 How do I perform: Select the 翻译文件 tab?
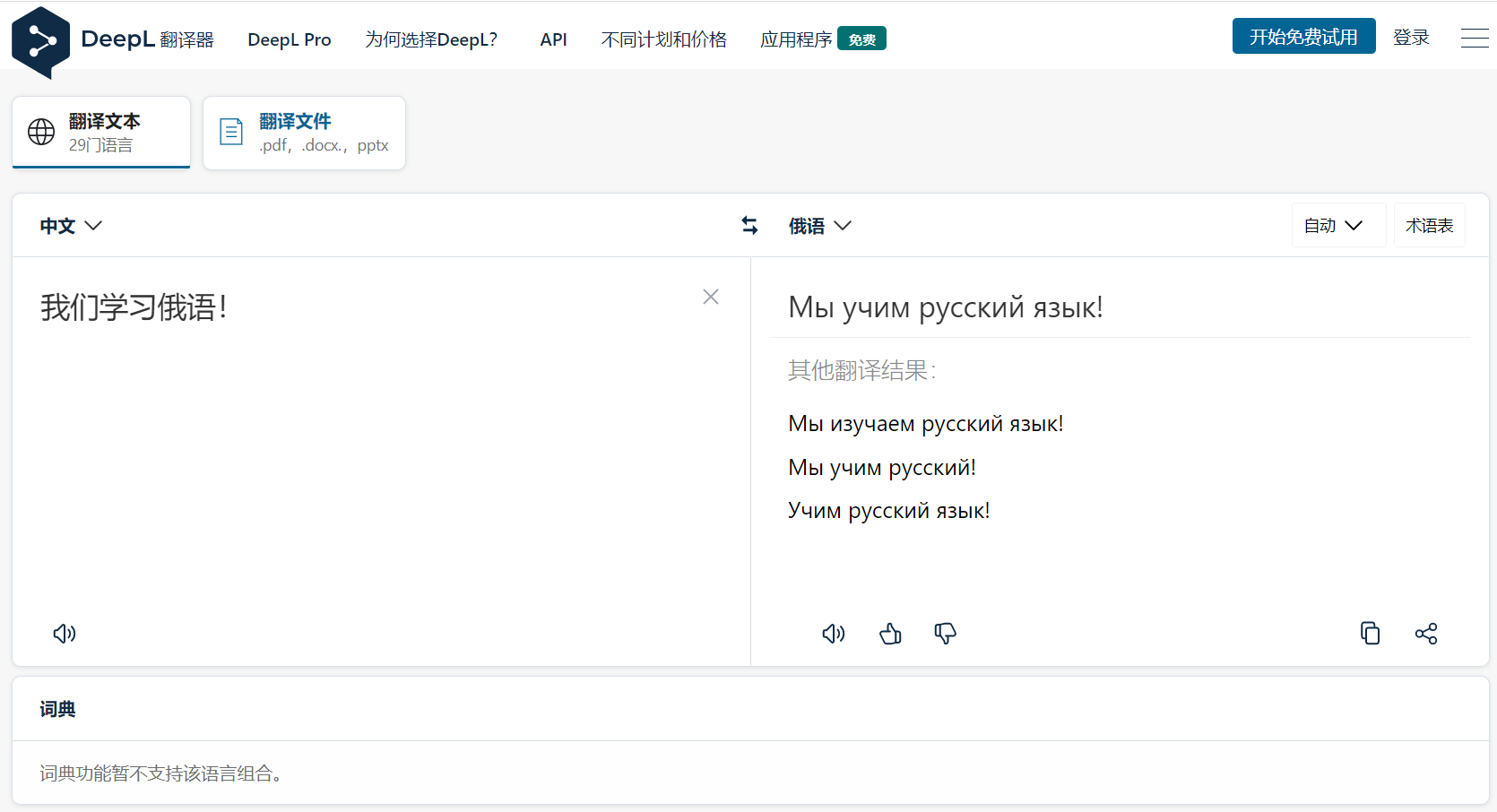(x=304, y=133)
